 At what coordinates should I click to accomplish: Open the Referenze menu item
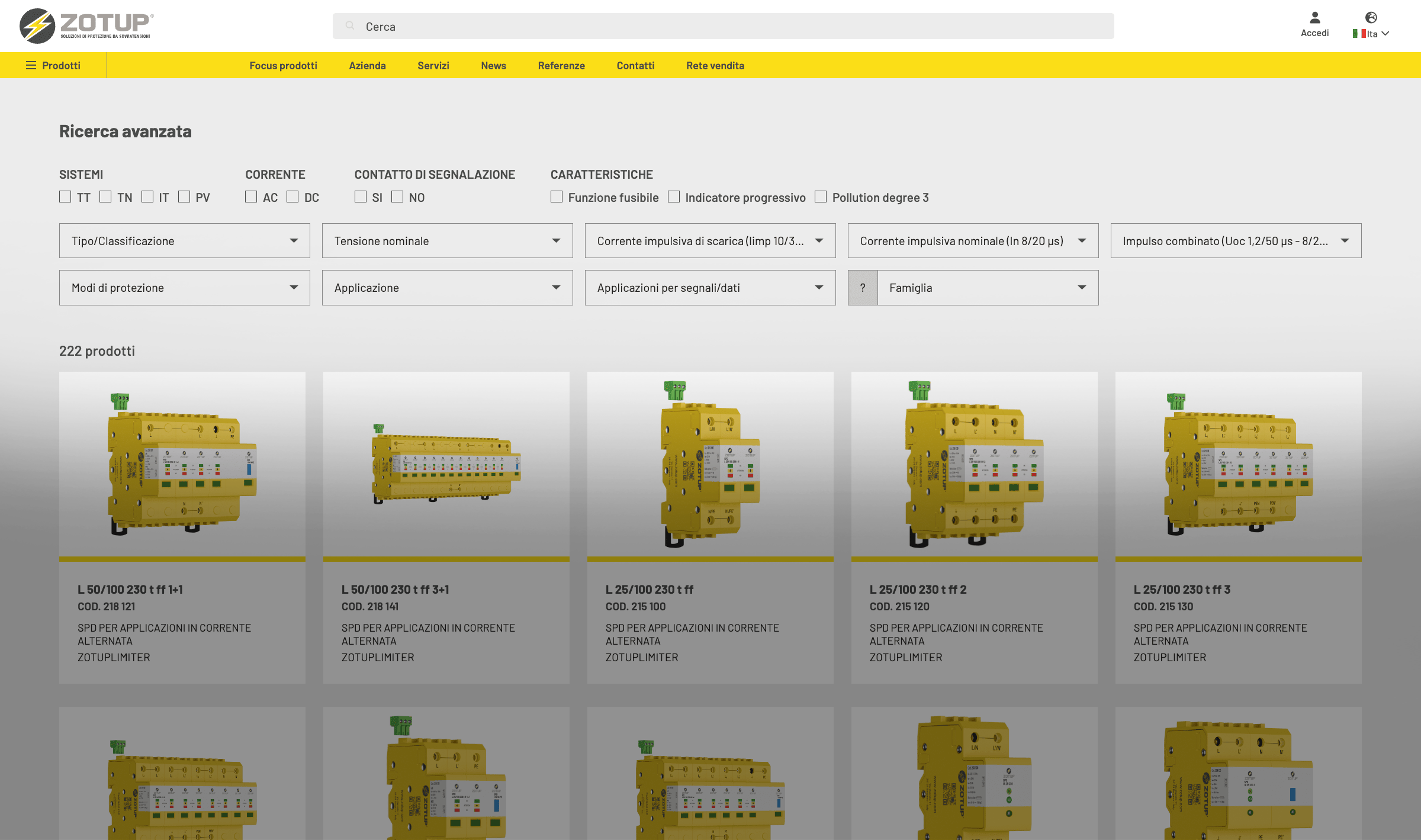(561, 66)
